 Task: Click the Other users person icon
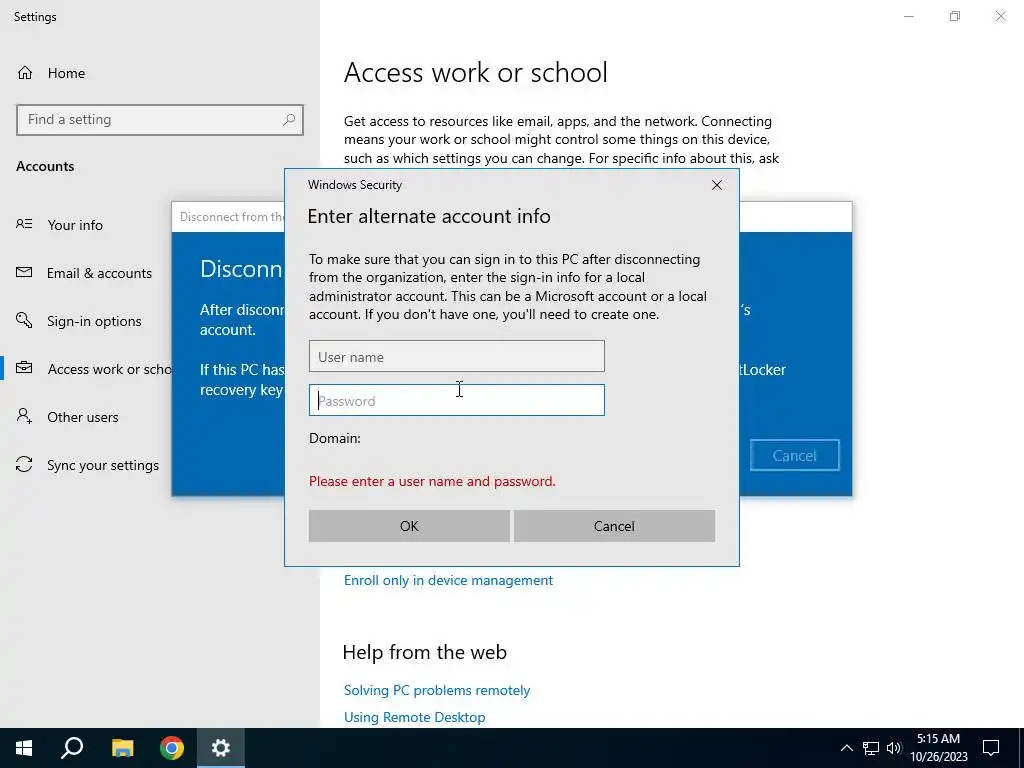tap(24, 416)
